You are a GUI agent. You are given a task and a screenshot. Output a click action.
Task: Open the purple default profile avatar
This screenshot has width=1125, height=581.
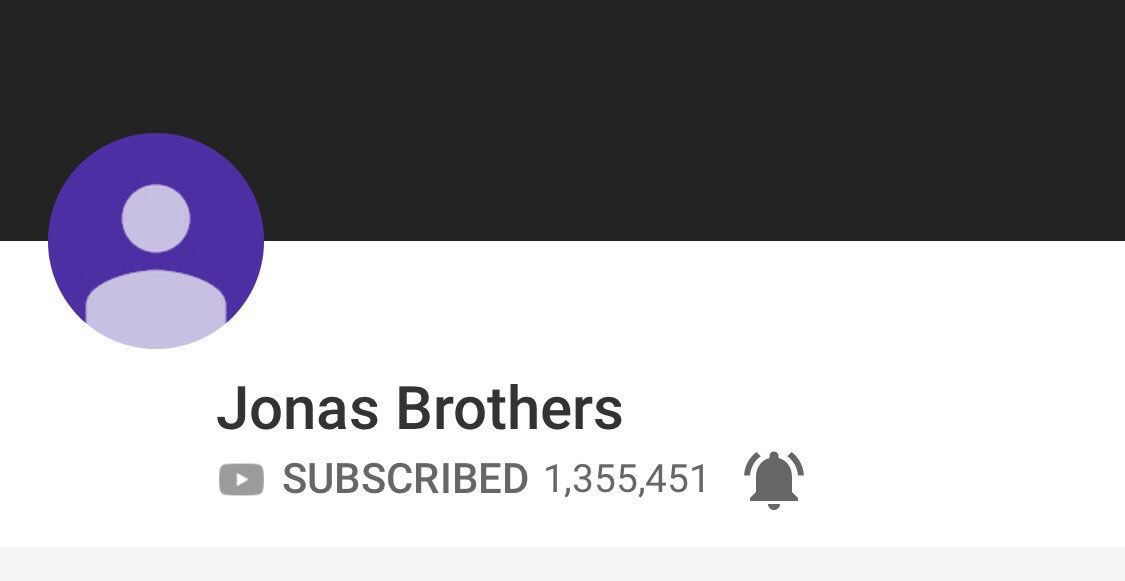pyautogui.click(x=156, y=240)
